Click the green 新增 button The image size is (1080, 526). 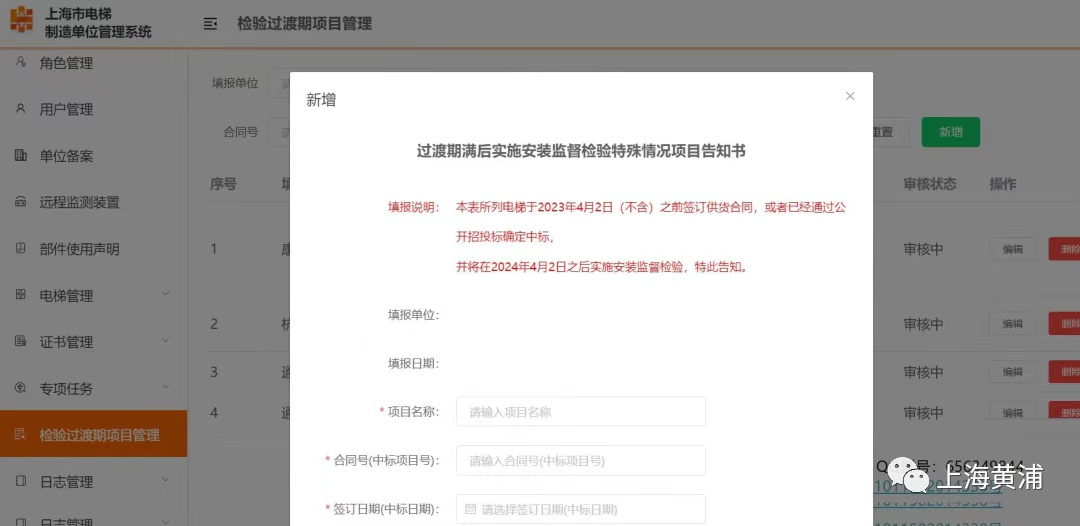(x=950, y=132)
